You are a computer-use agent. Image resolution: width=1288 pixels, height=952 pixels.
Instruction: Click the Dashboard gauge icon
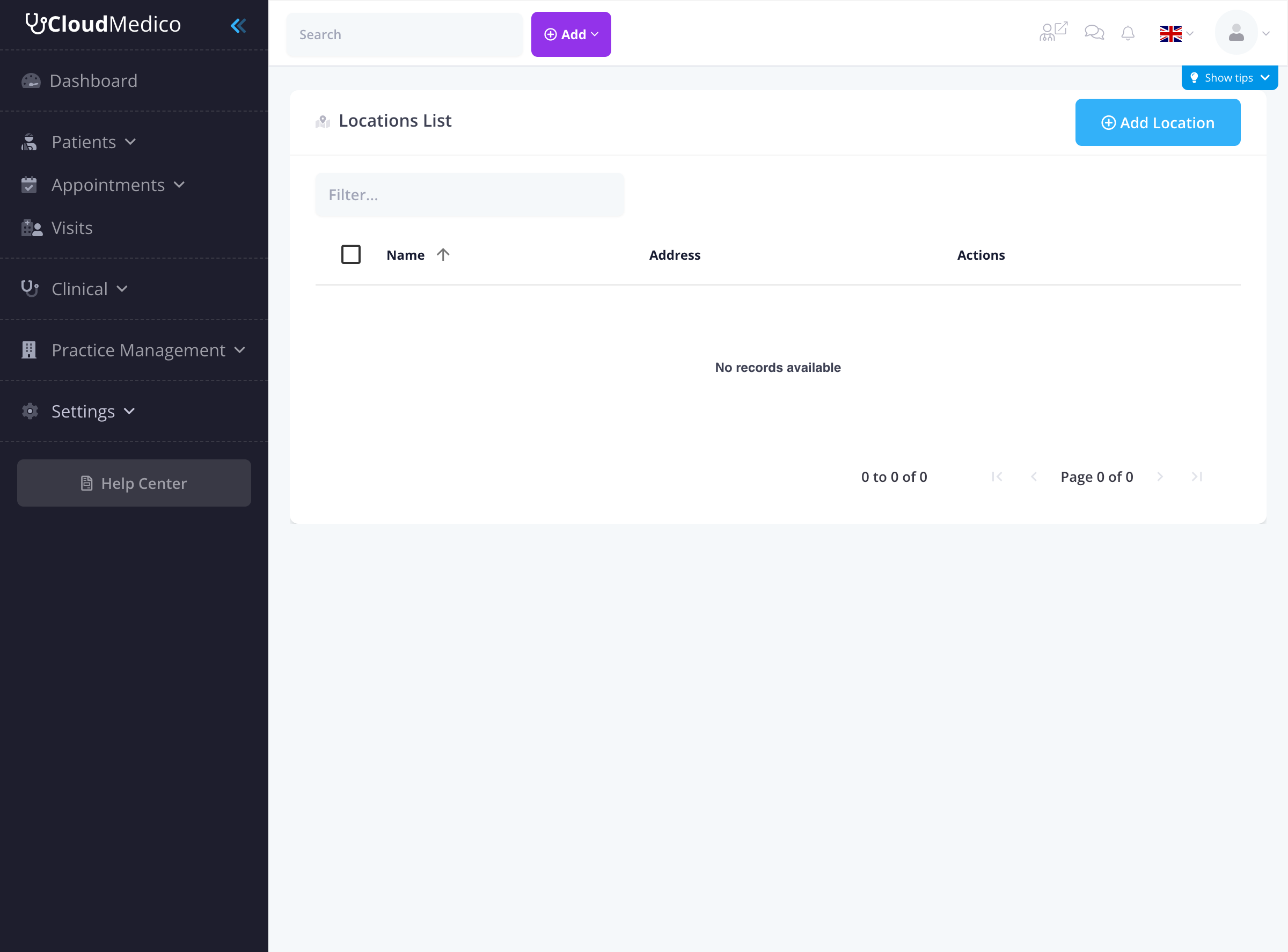tap(31, 80)
